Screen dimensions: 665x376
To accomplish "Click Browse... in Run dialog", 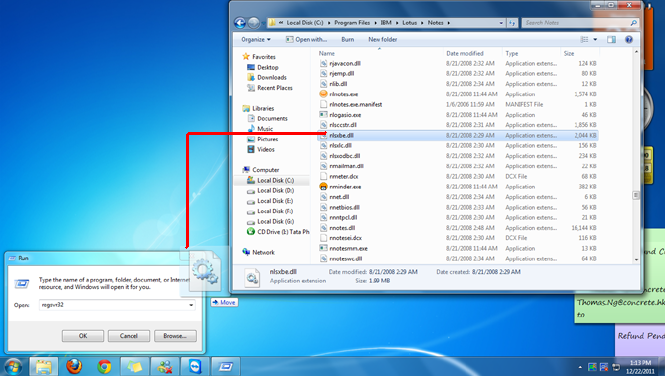I will (x=175, y=336).
